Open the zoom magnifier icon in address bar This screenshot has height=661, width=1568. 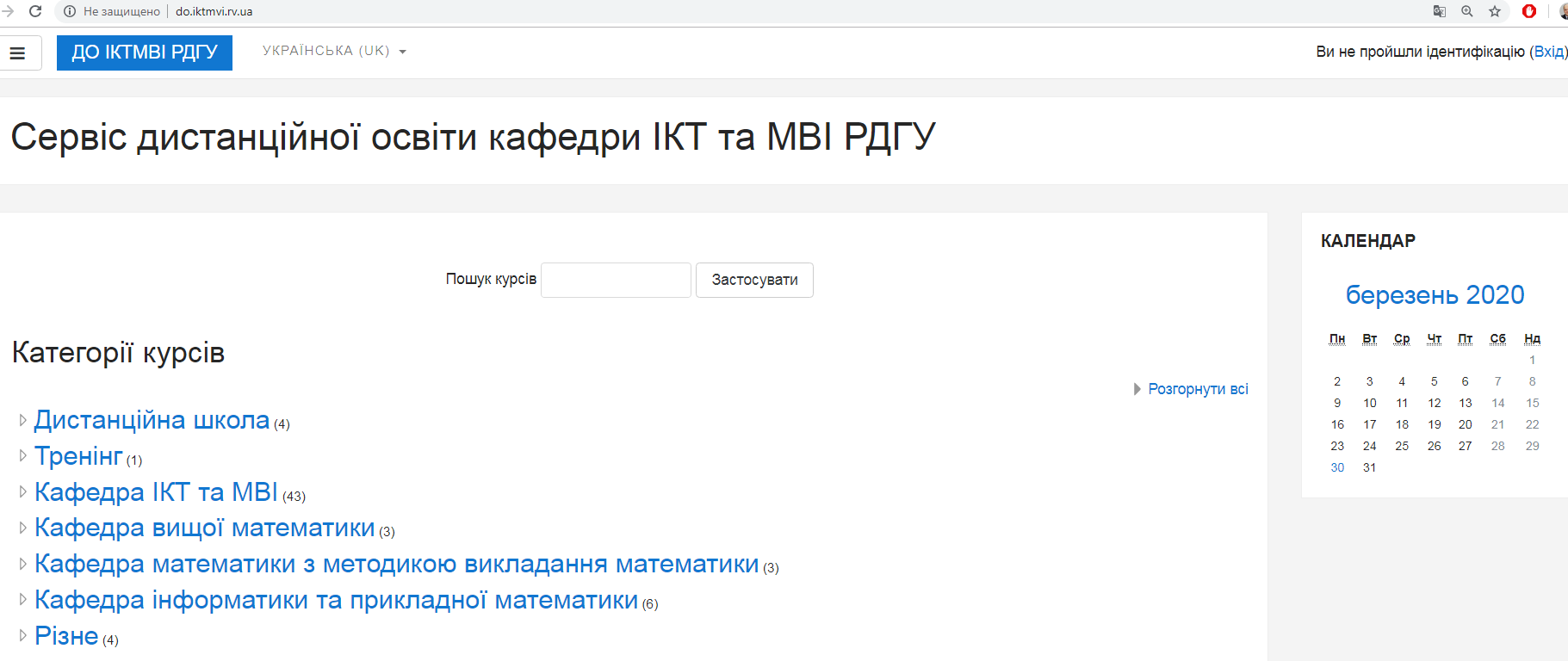coord(1467,11)
